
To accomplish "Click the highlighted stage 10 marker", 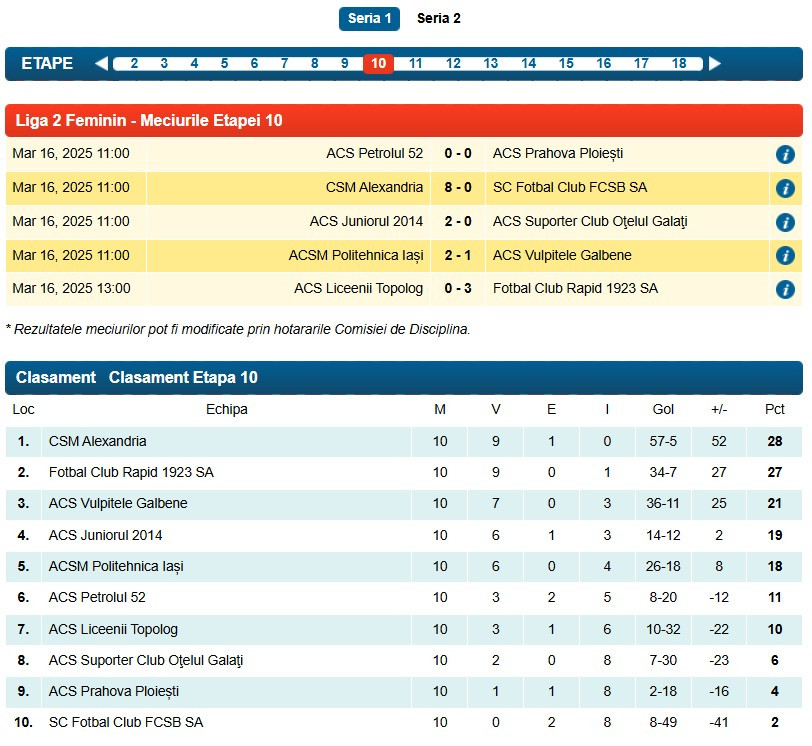I will 378,64.
